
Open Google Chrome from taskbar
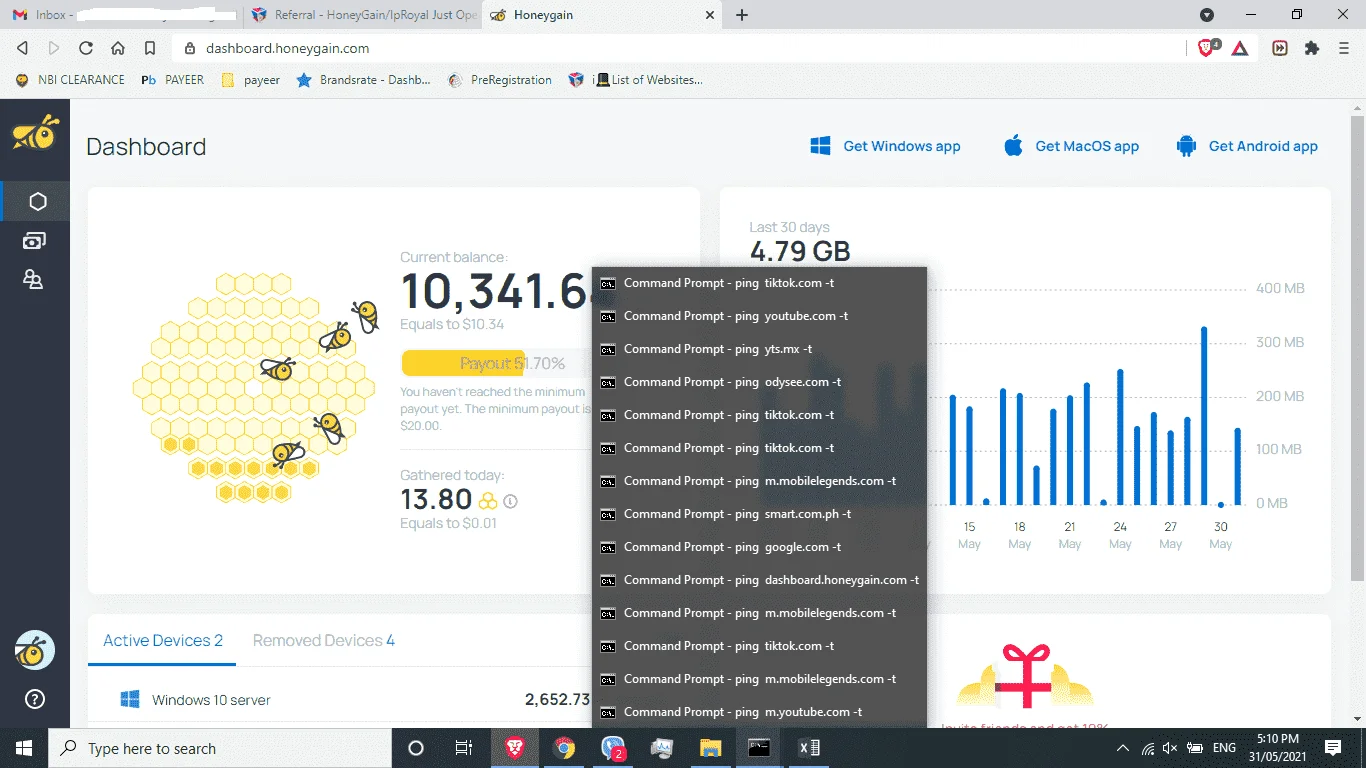tap(564, 748)
